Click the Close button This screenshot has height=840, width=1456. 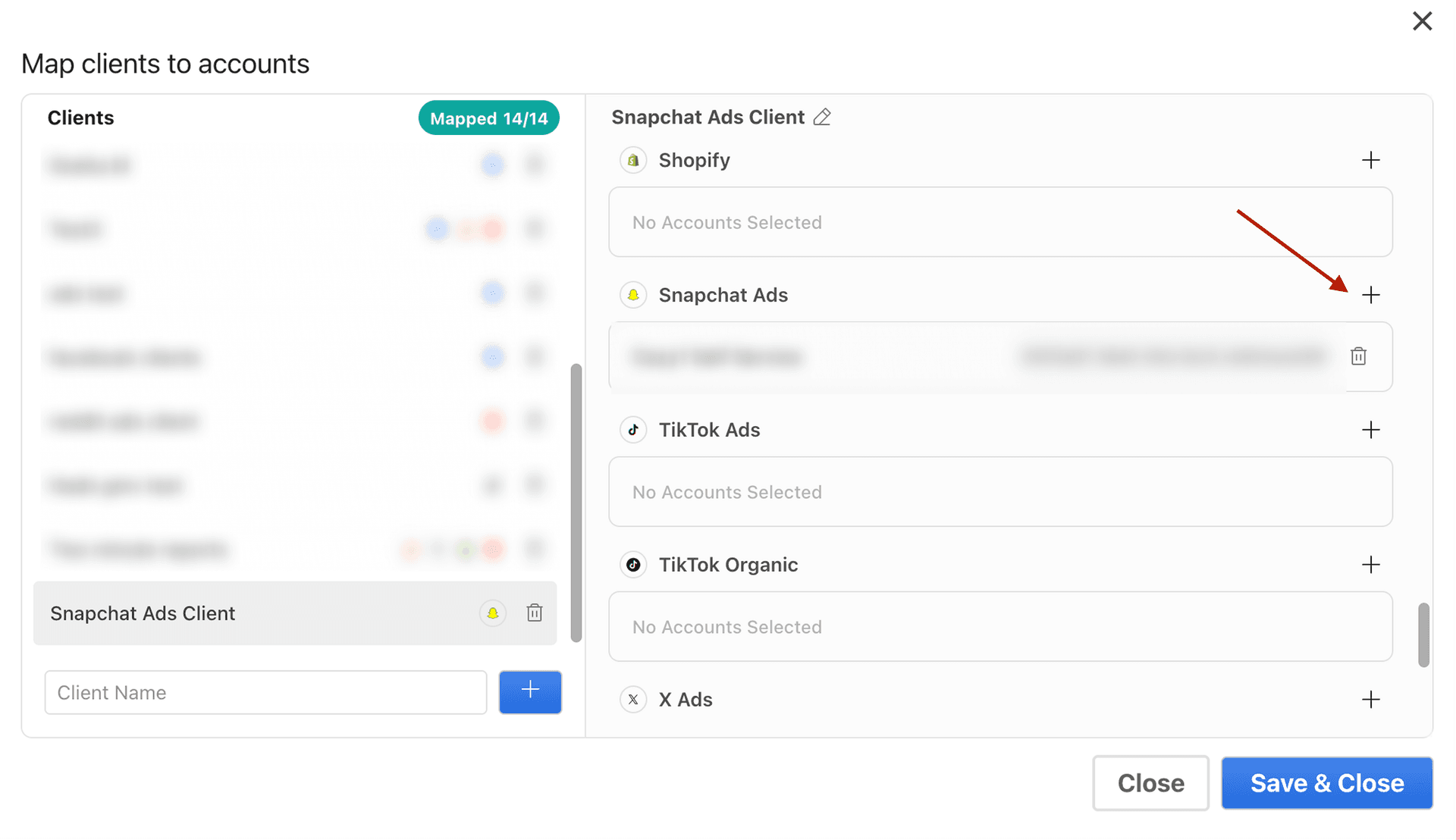coord(1150,783)
